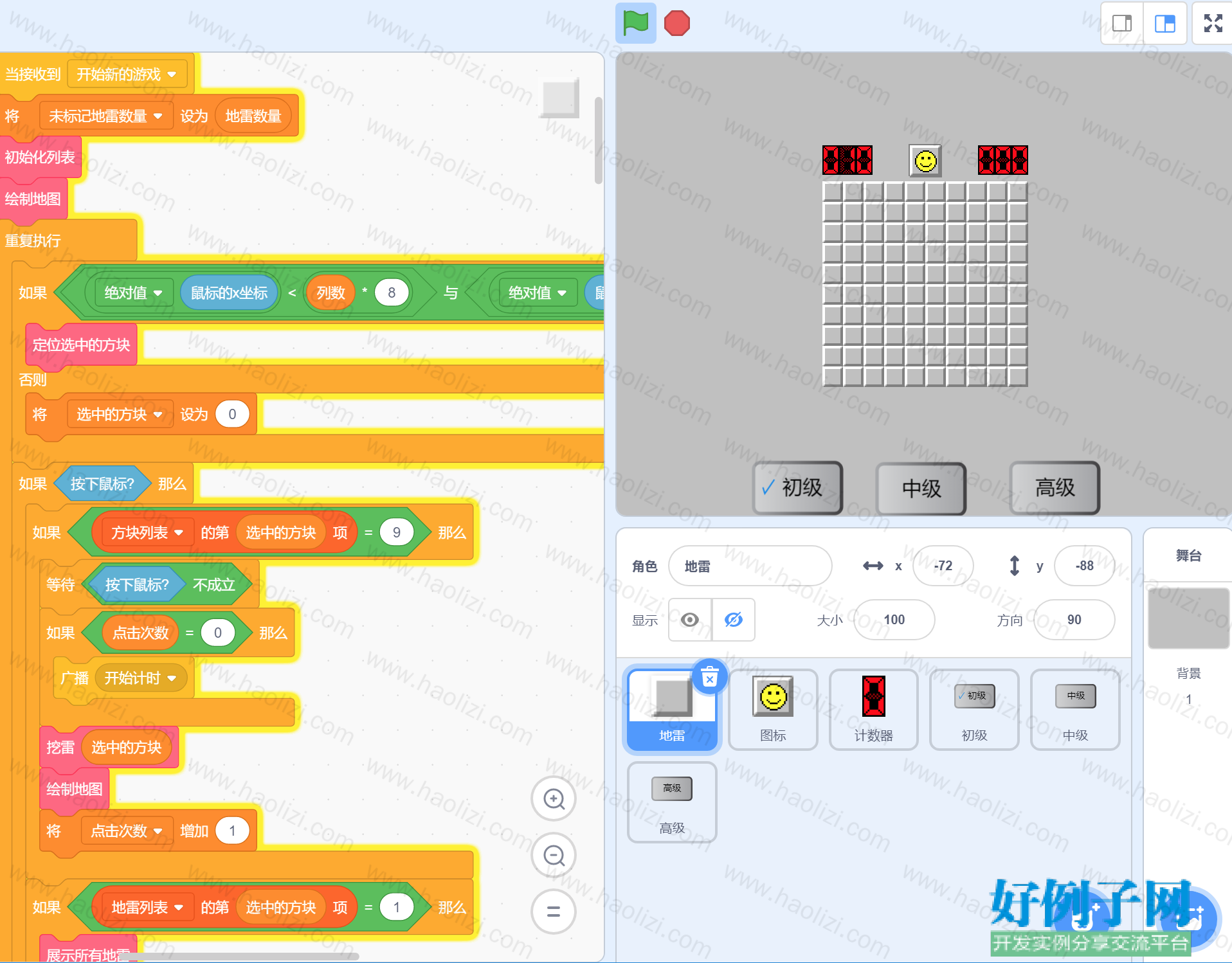Viewport: 1232px width, 963px height.
Task: Select the 计数器 sprite thumbnail
Action: tap(874, 709)
